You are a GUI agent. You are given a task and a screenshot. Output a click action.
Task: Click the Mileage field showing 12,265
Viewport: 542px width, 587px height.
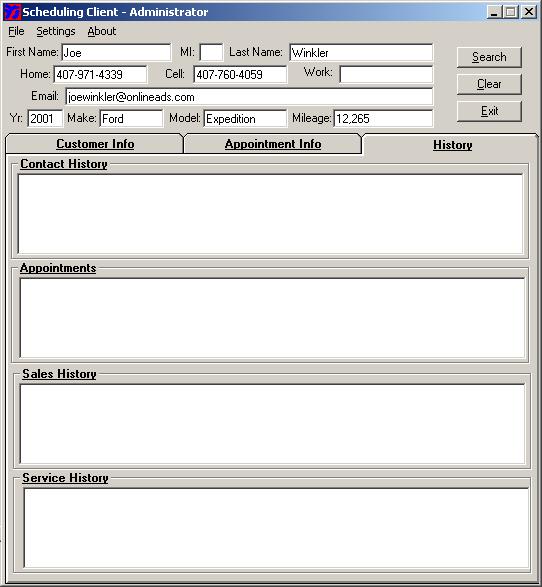point(383,119)
